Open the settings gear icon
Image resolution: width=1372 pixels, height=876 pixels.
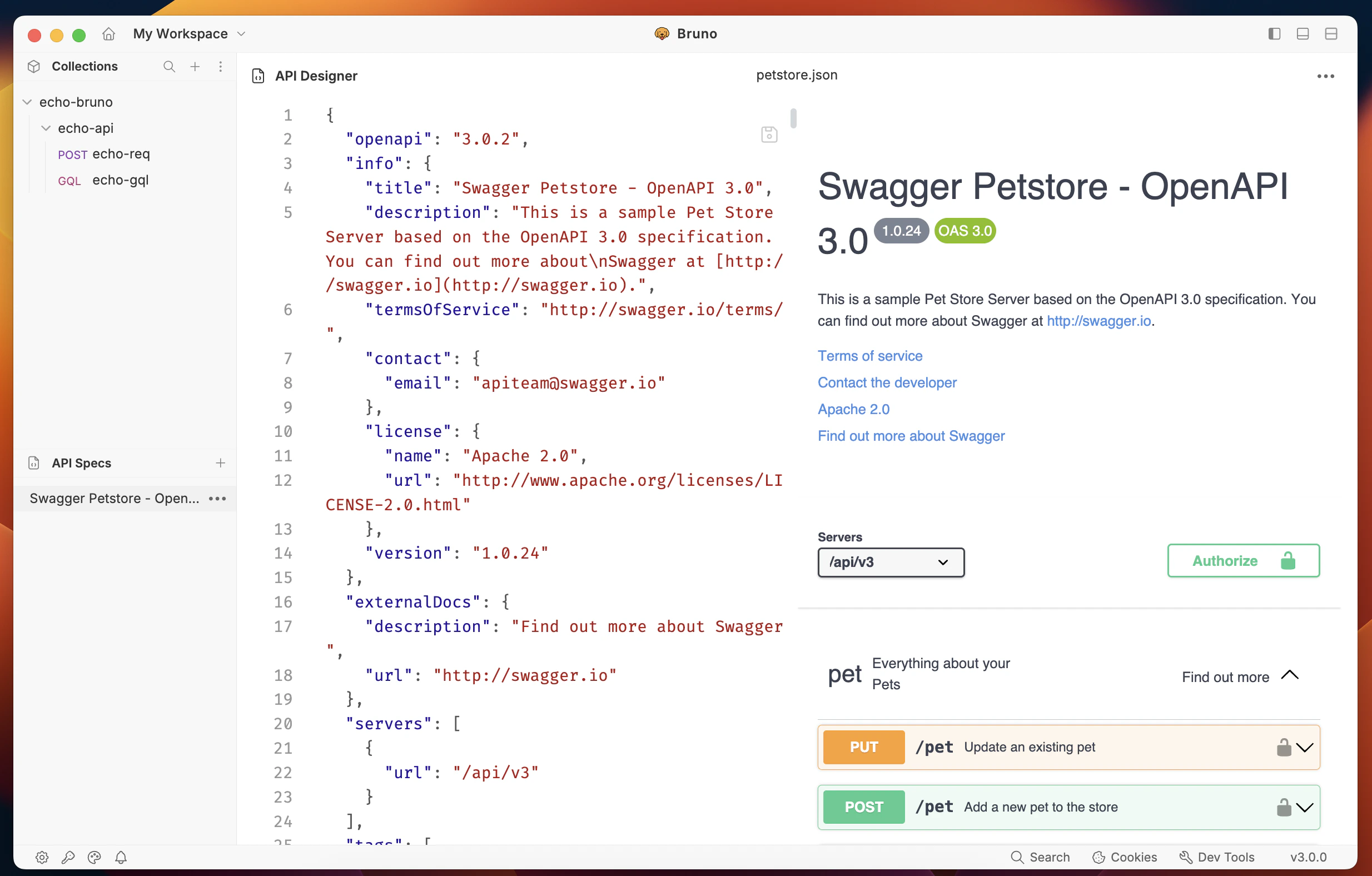[x=42, y=857]
